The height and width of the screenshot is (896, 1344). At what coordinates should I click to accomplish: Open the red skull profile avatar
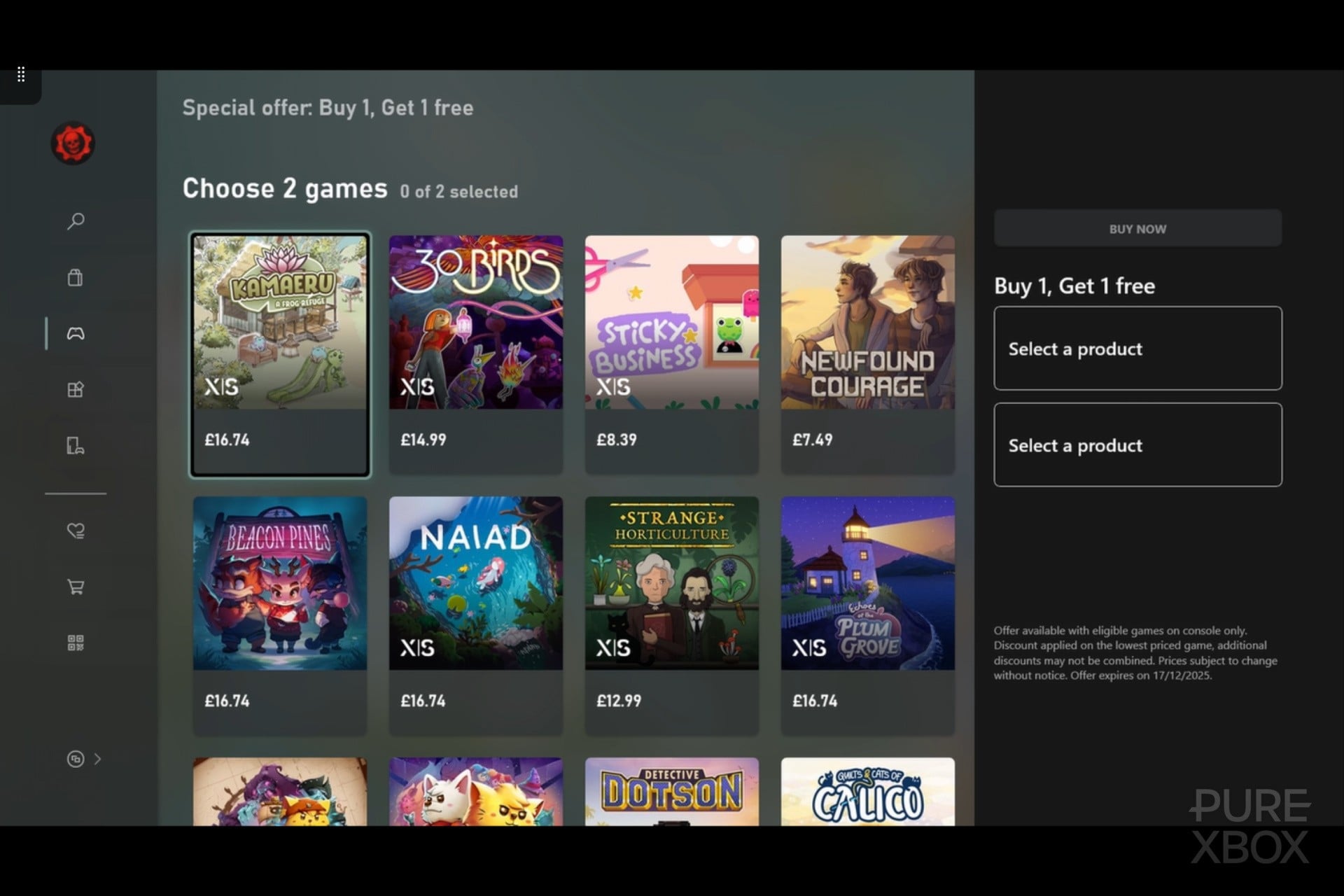click(x=73, y=143)
